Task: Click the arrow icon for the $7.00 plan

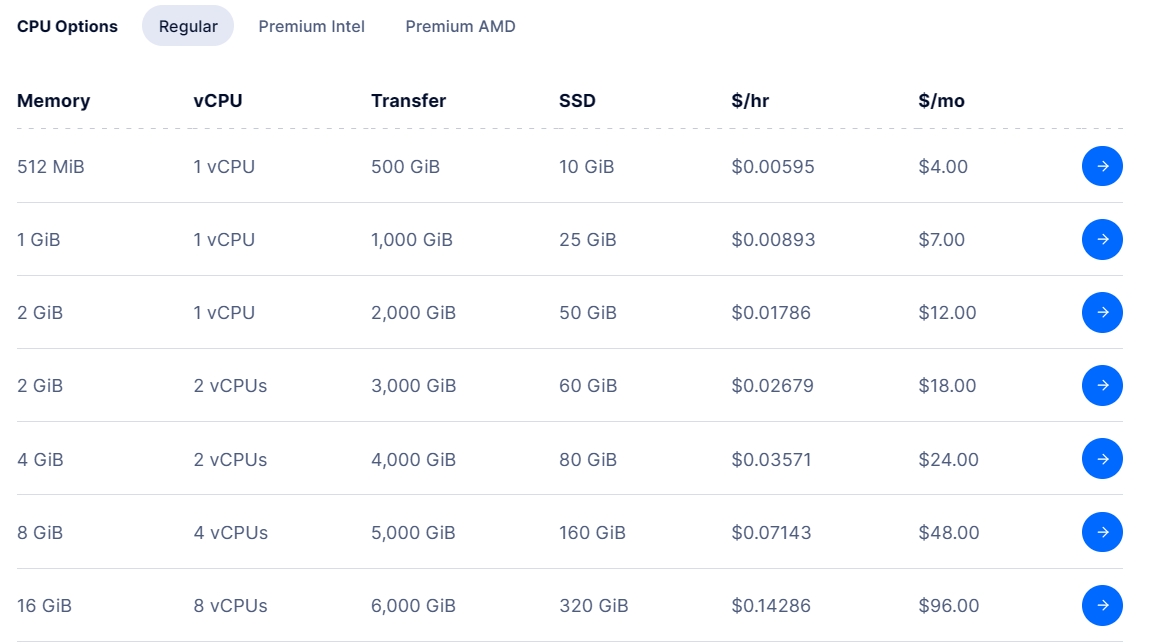Action: 1102,239
